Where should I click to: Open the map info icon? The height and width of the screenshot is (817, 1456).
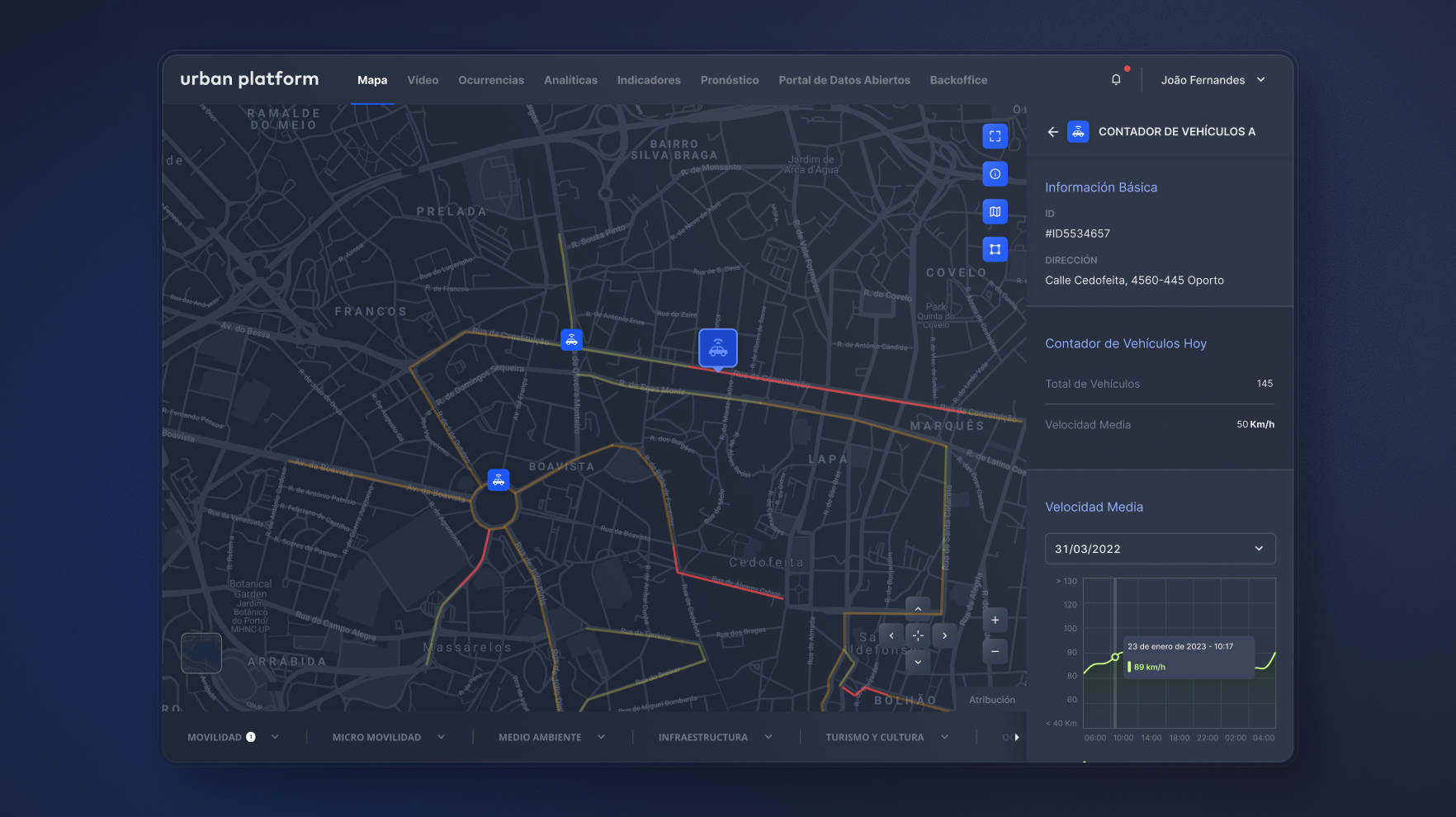[995, 174]
